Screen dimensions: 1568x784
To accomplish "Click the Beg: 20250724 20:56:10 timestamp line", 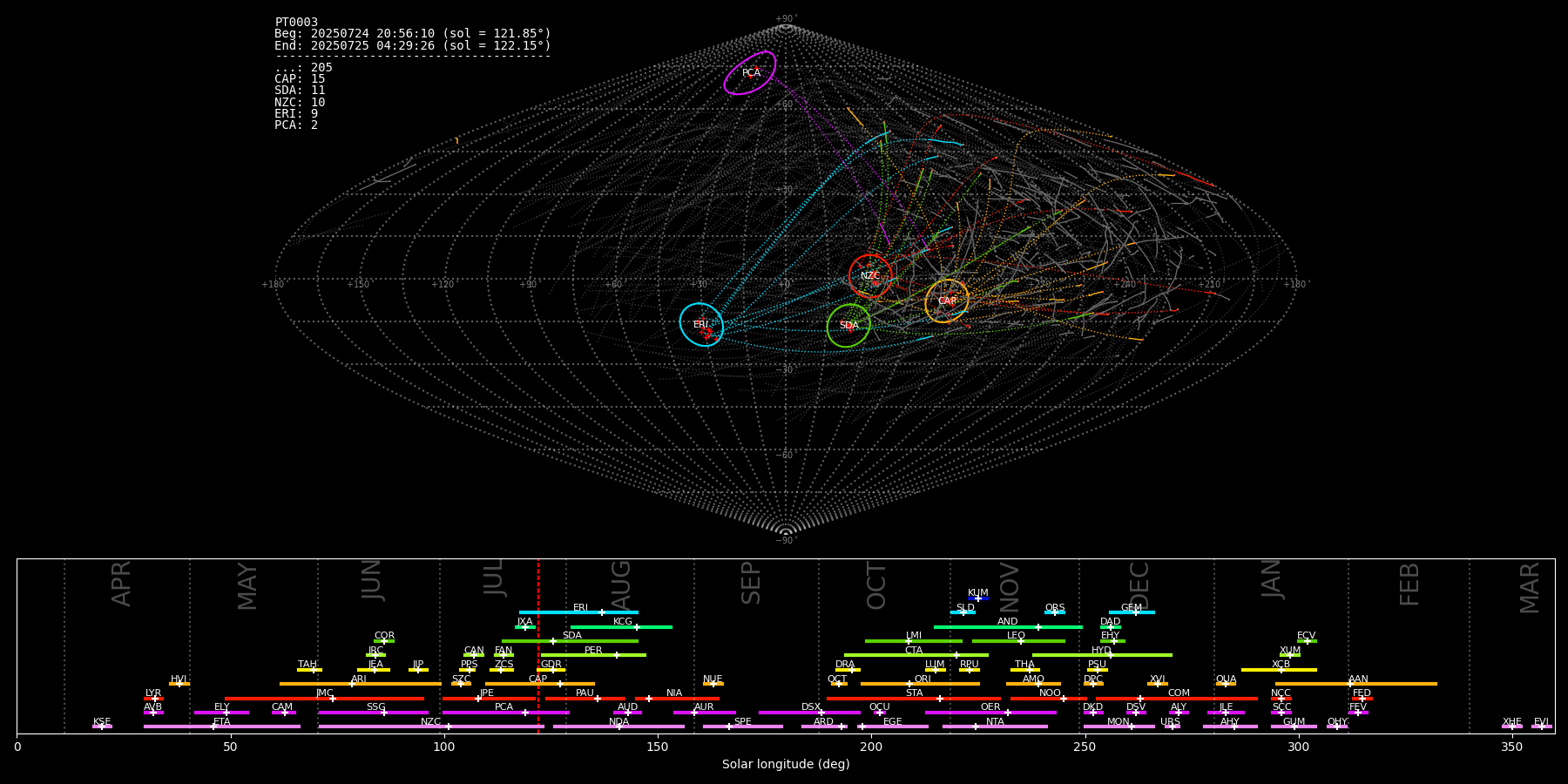I will (x=413, y=33).
